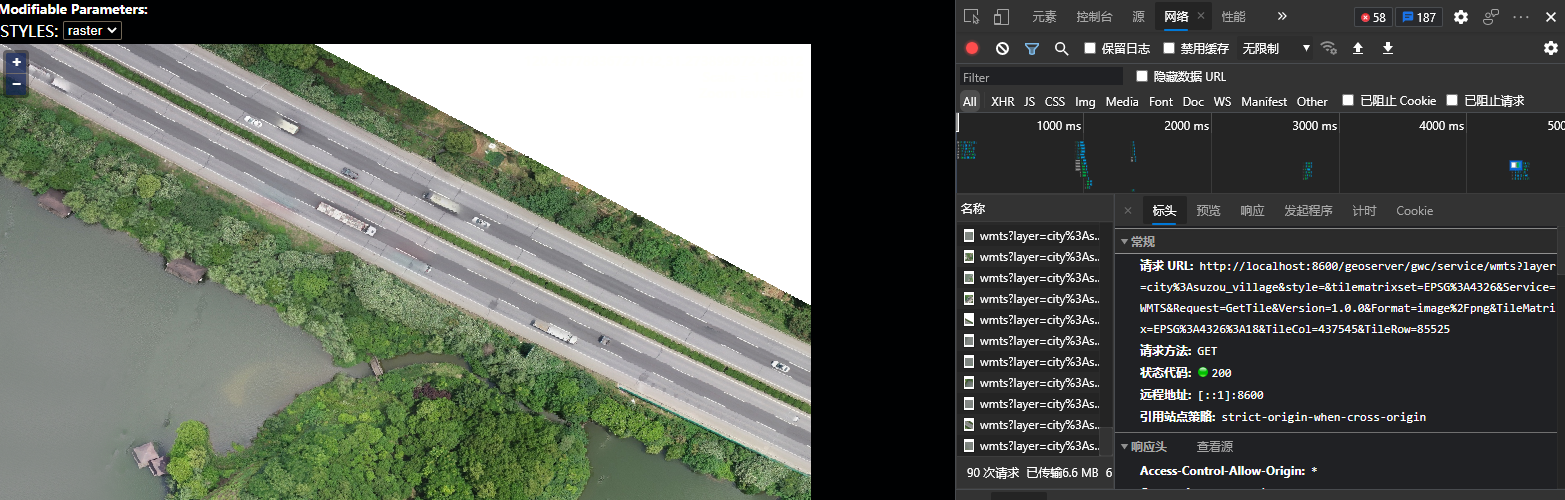Filter requests by WS
The image size is (1565, 500).
tap(1222, 101)
